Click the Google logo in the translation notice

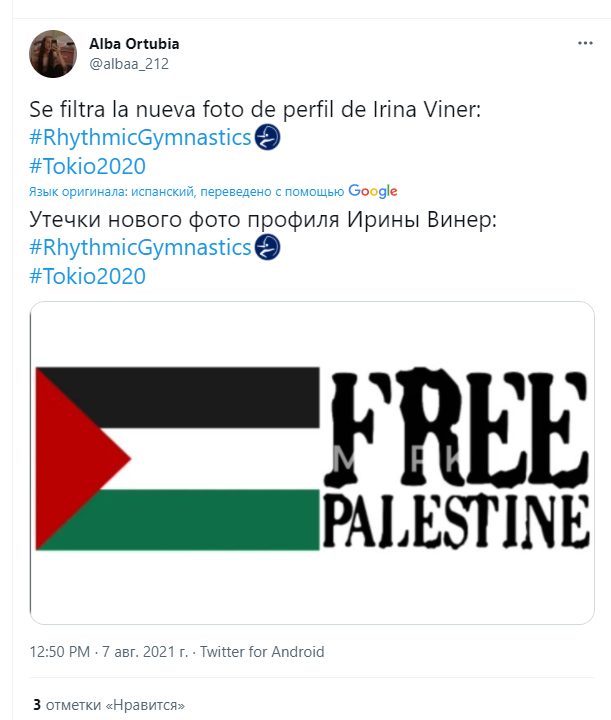(373, 191)
